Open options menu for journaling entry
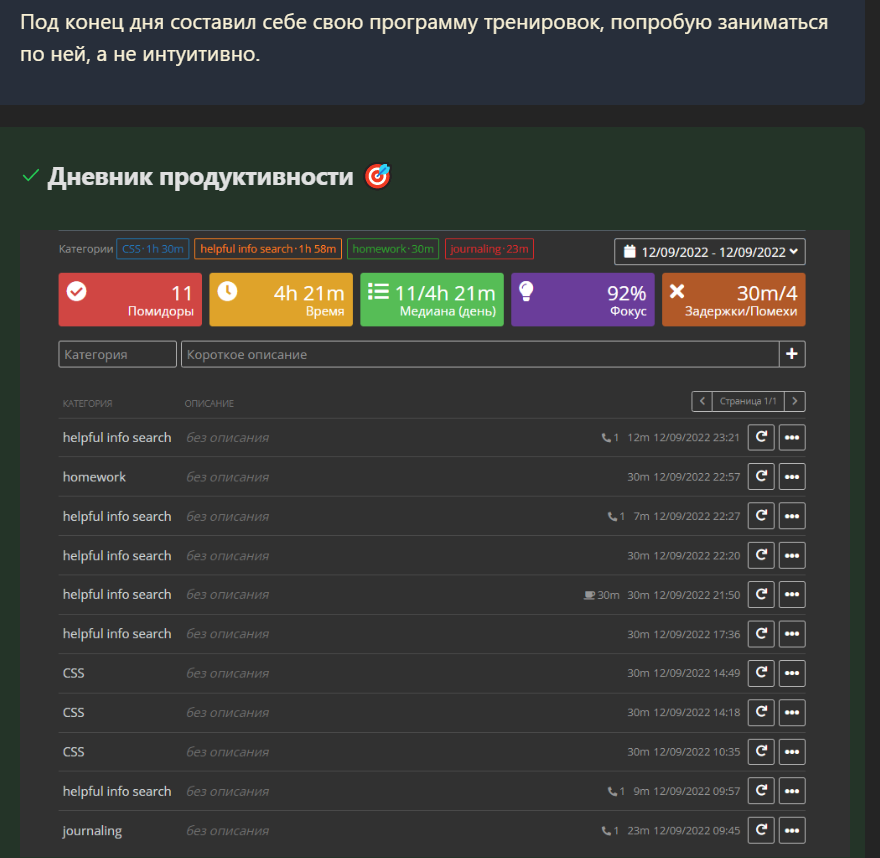The image size is (880, 858). click(x=792, y=831)
